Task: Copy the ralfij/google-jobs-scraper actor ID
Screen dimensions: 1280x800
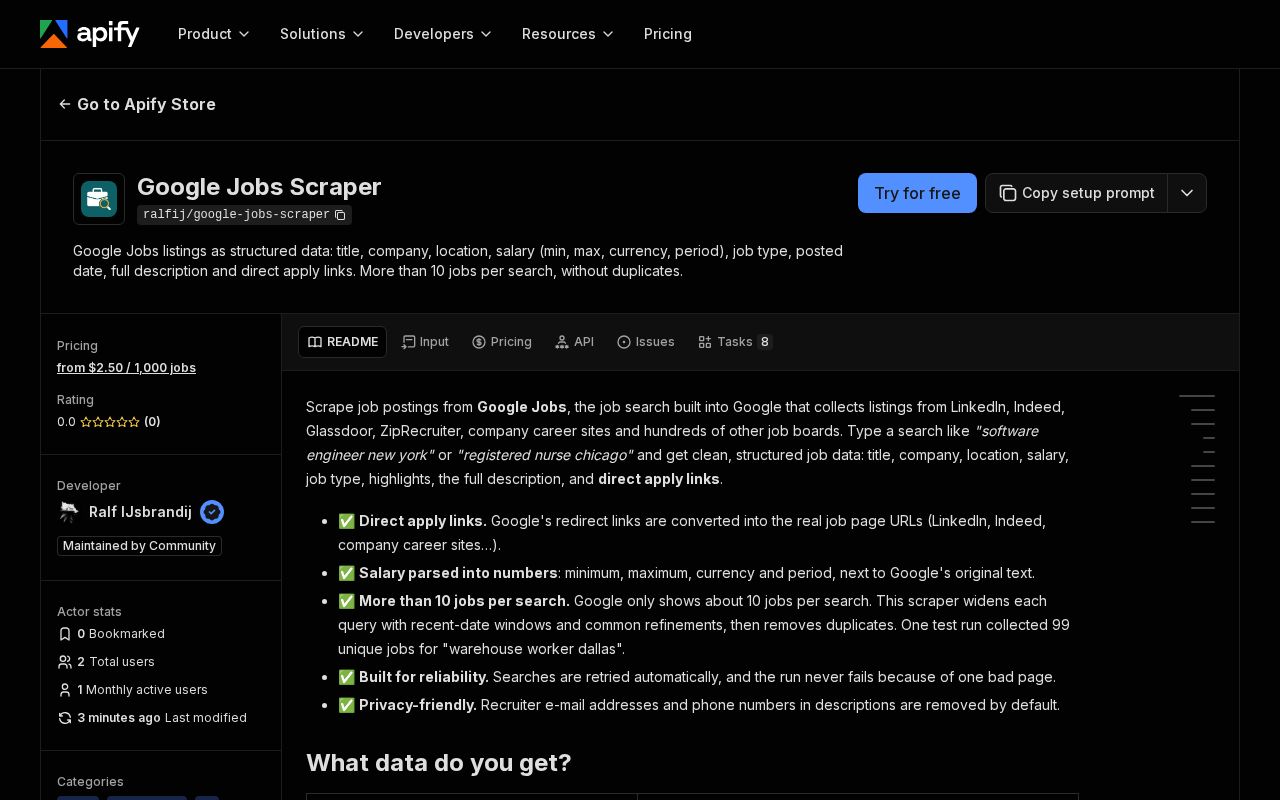Action: (340, 215)
